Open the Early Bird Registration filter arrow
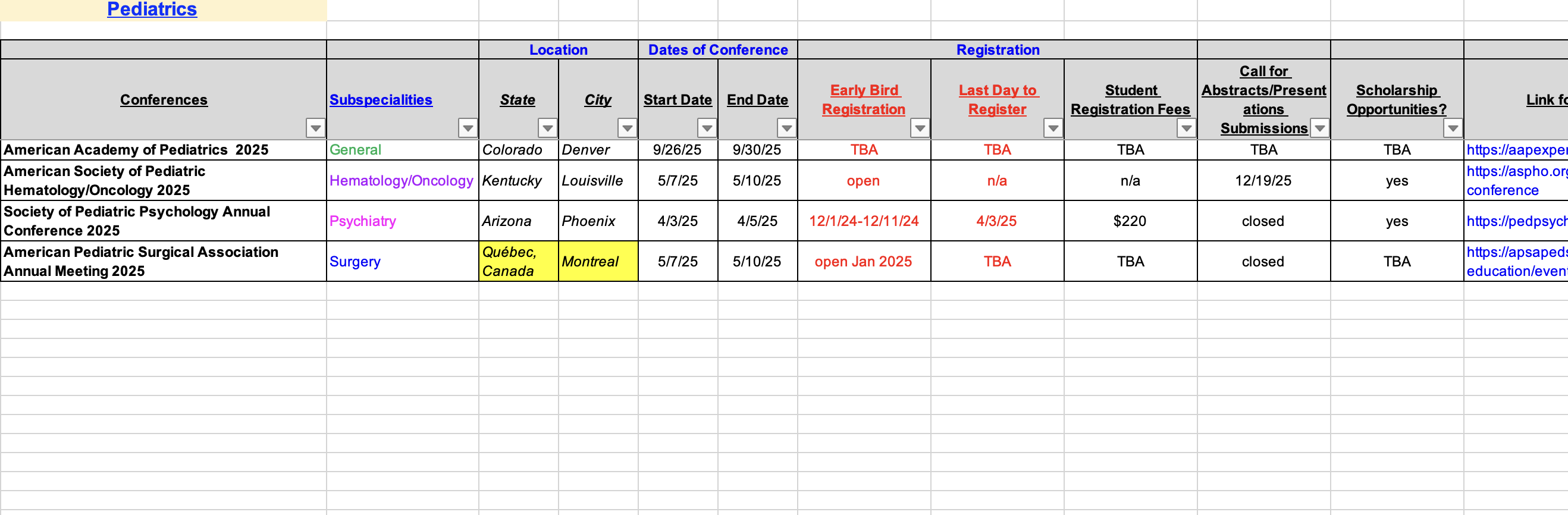The height and width of the screenshot is (515, 1568). click(920, 128)
